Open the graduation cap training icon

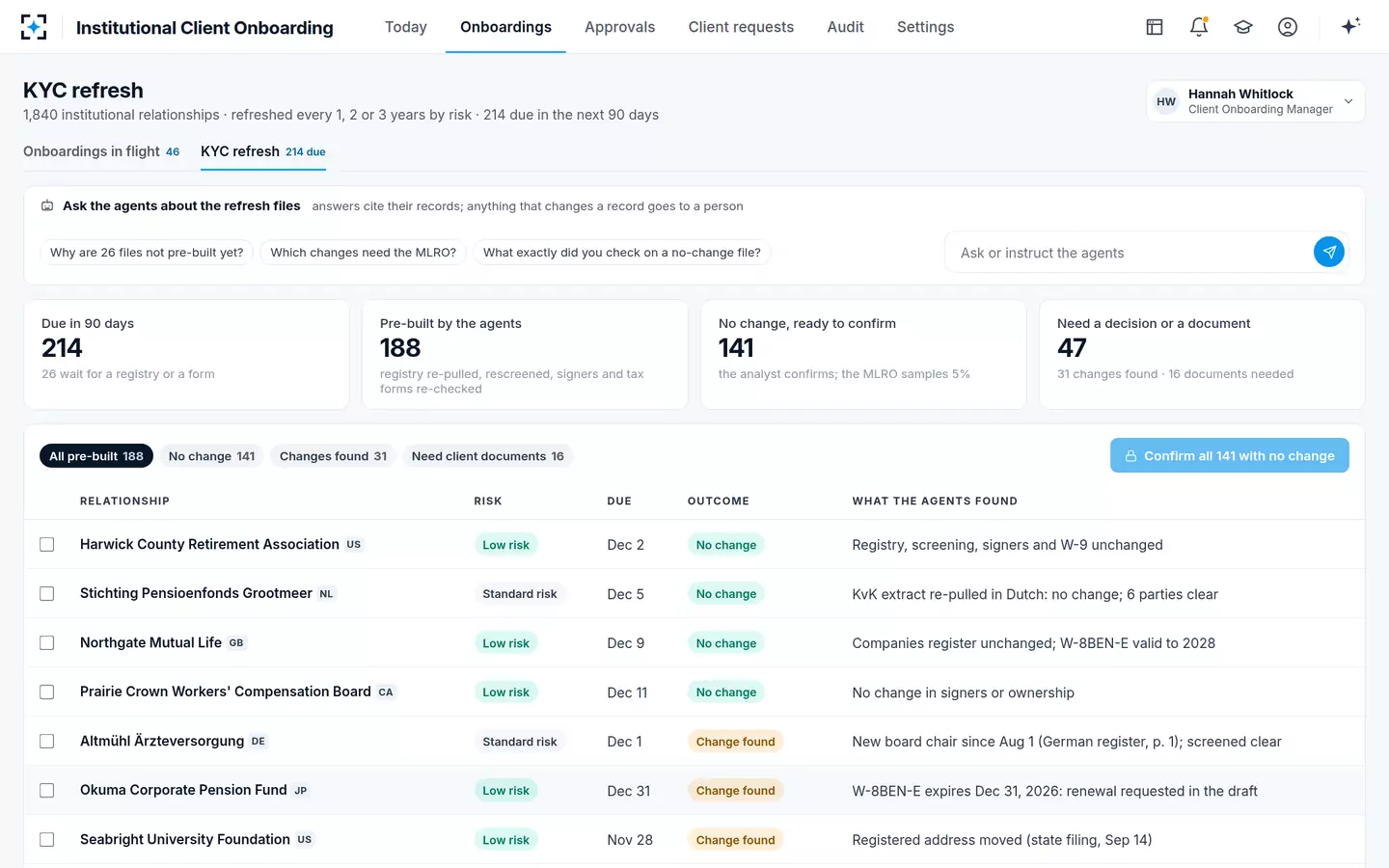coord(1243,27)
